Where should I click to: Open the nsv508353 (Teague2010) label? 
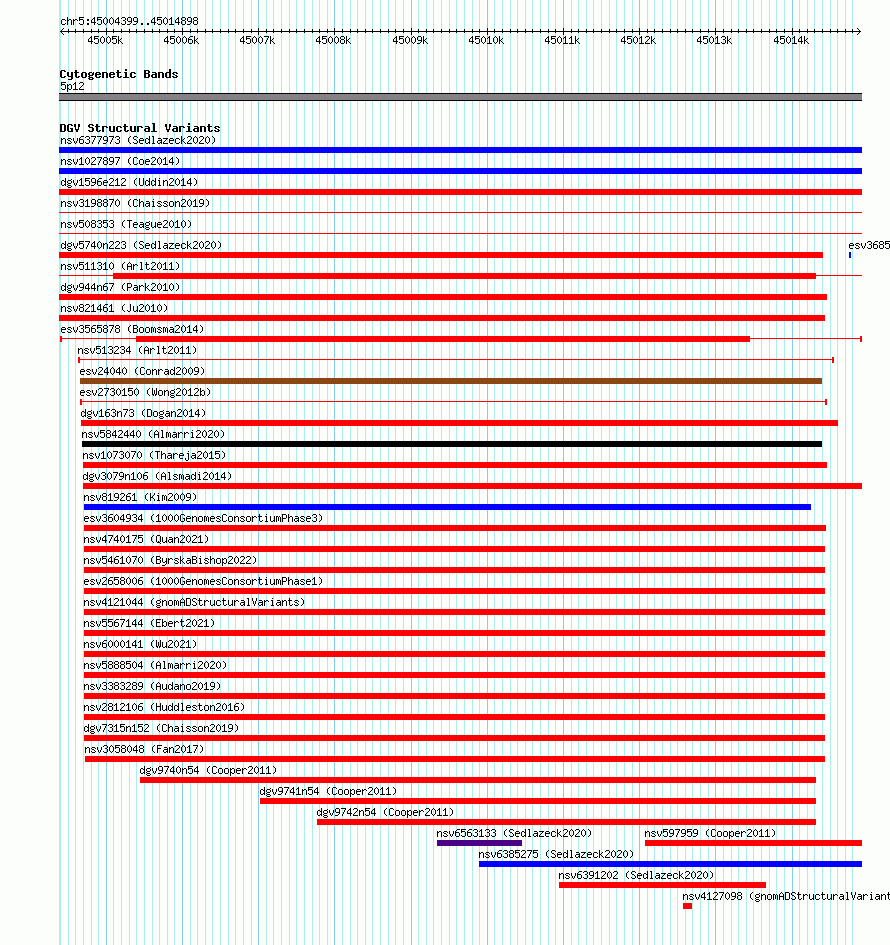(126, 224)
